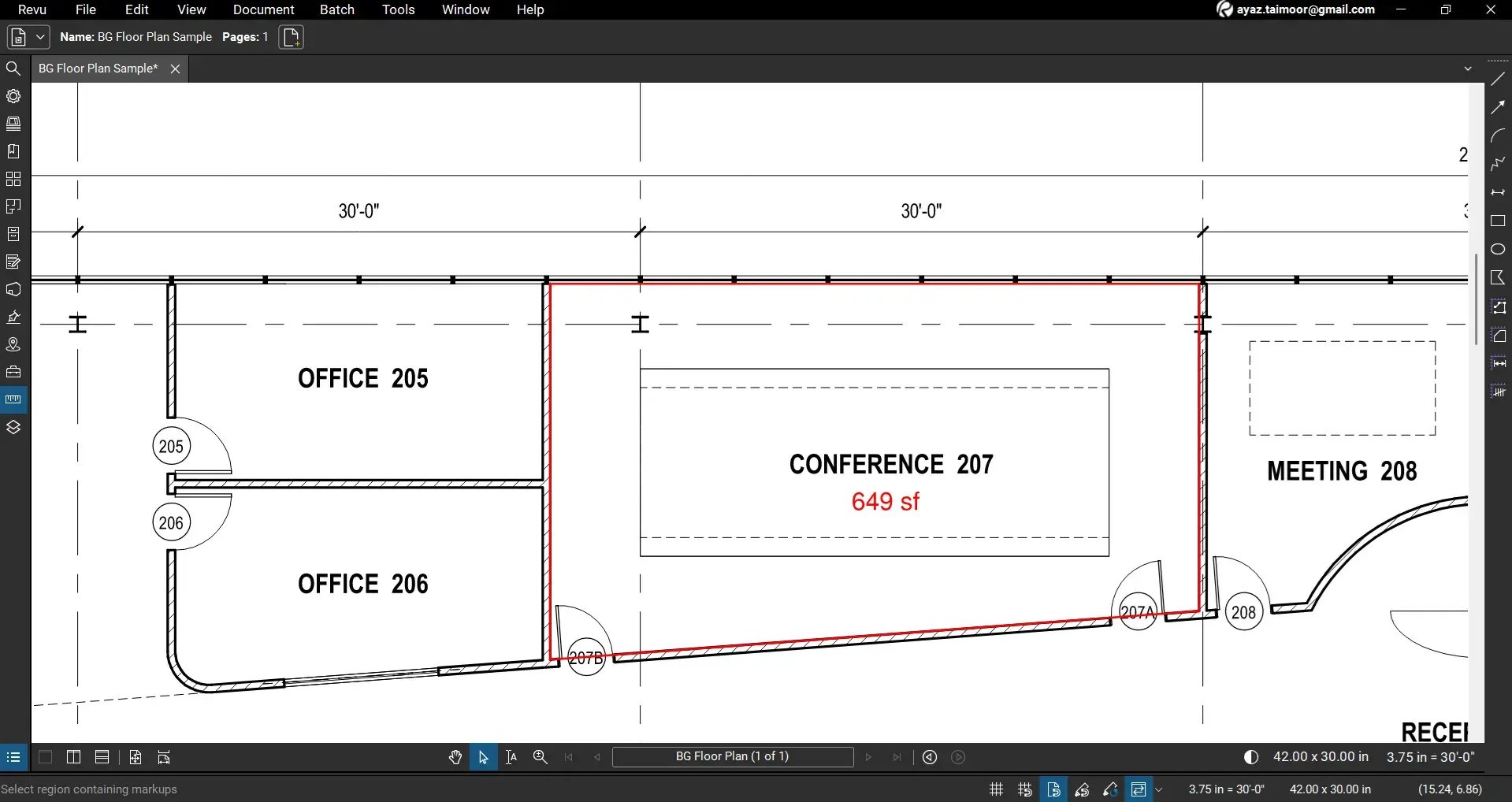The image size is (1512, 802).
Task: Open the Properties gear panel
Action: 13,96
